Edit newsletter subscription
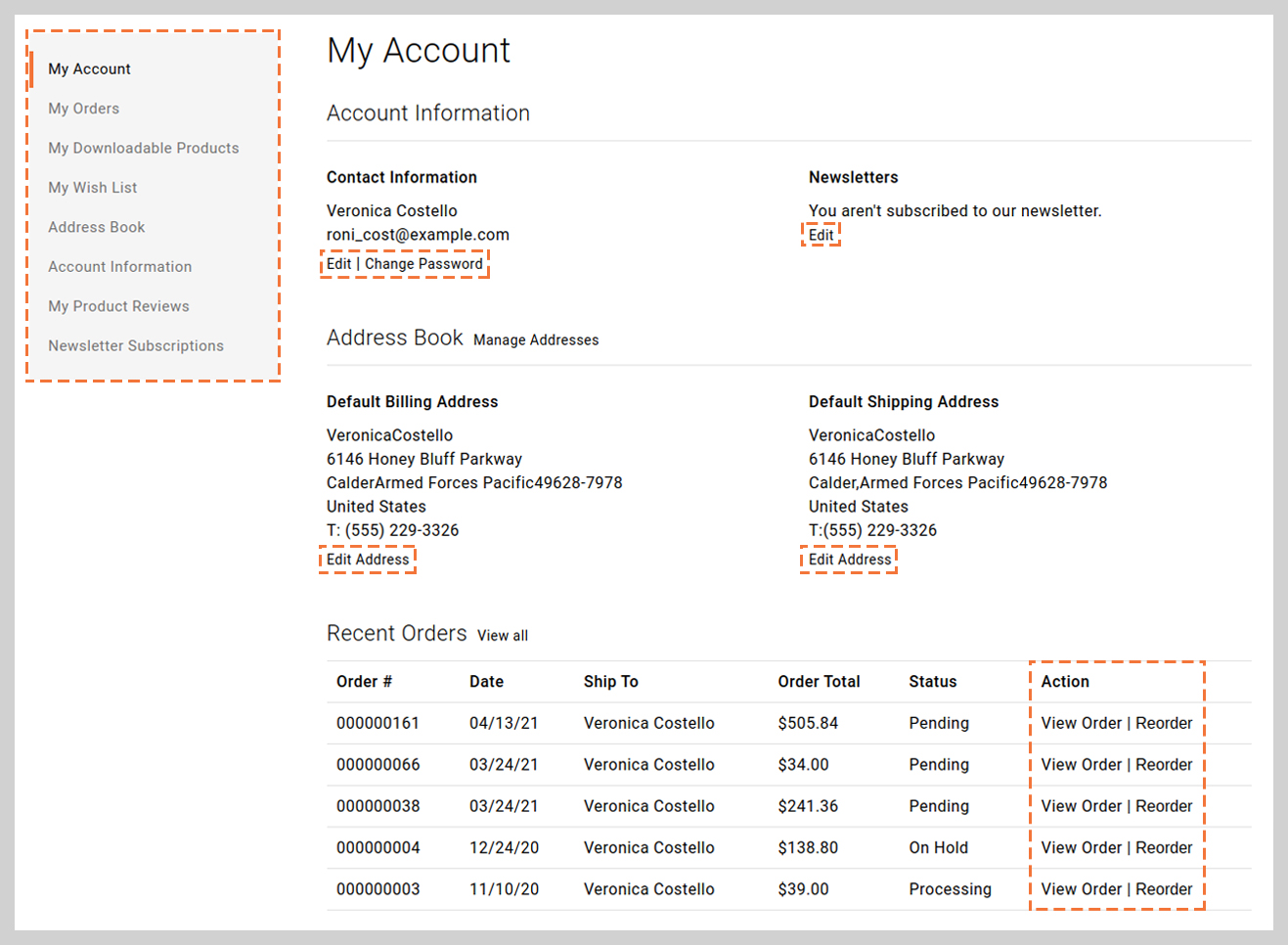 pos(822,235)
